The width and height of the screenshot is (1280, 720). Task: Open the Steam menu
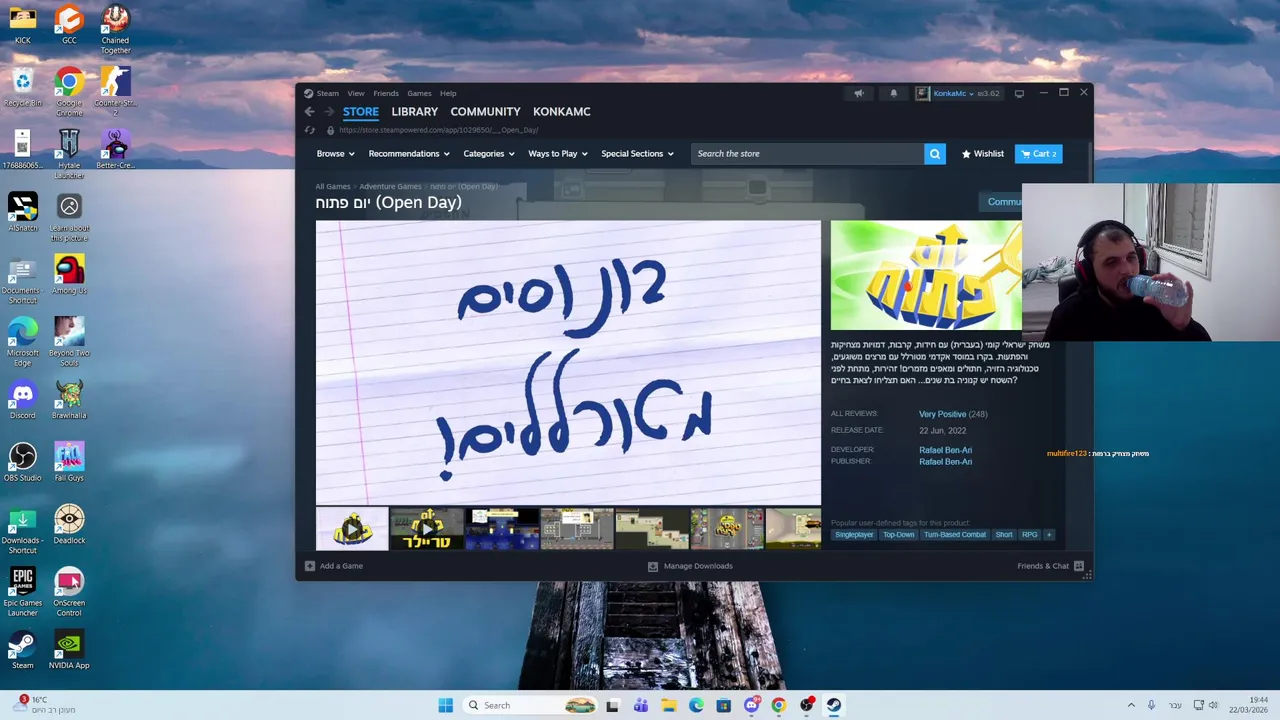point(327,93)
